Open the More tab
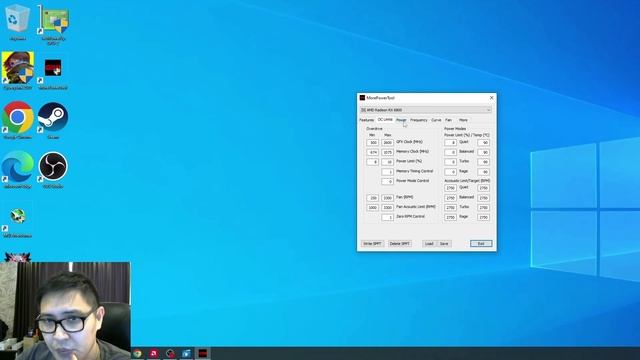The width and height of the screenshot is (640, 360). coord(463,120)
